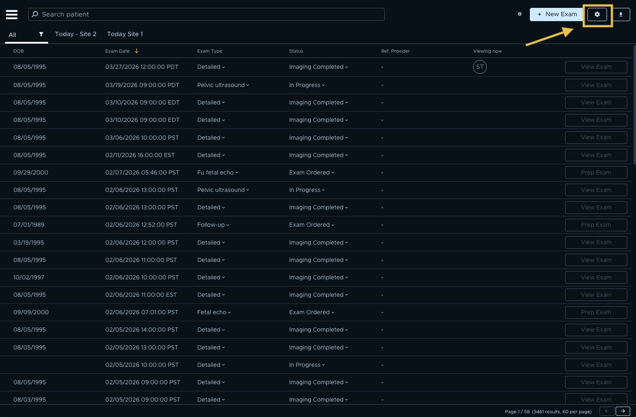Prep Exam for the Fu fetal echo row

pos(596,172)
